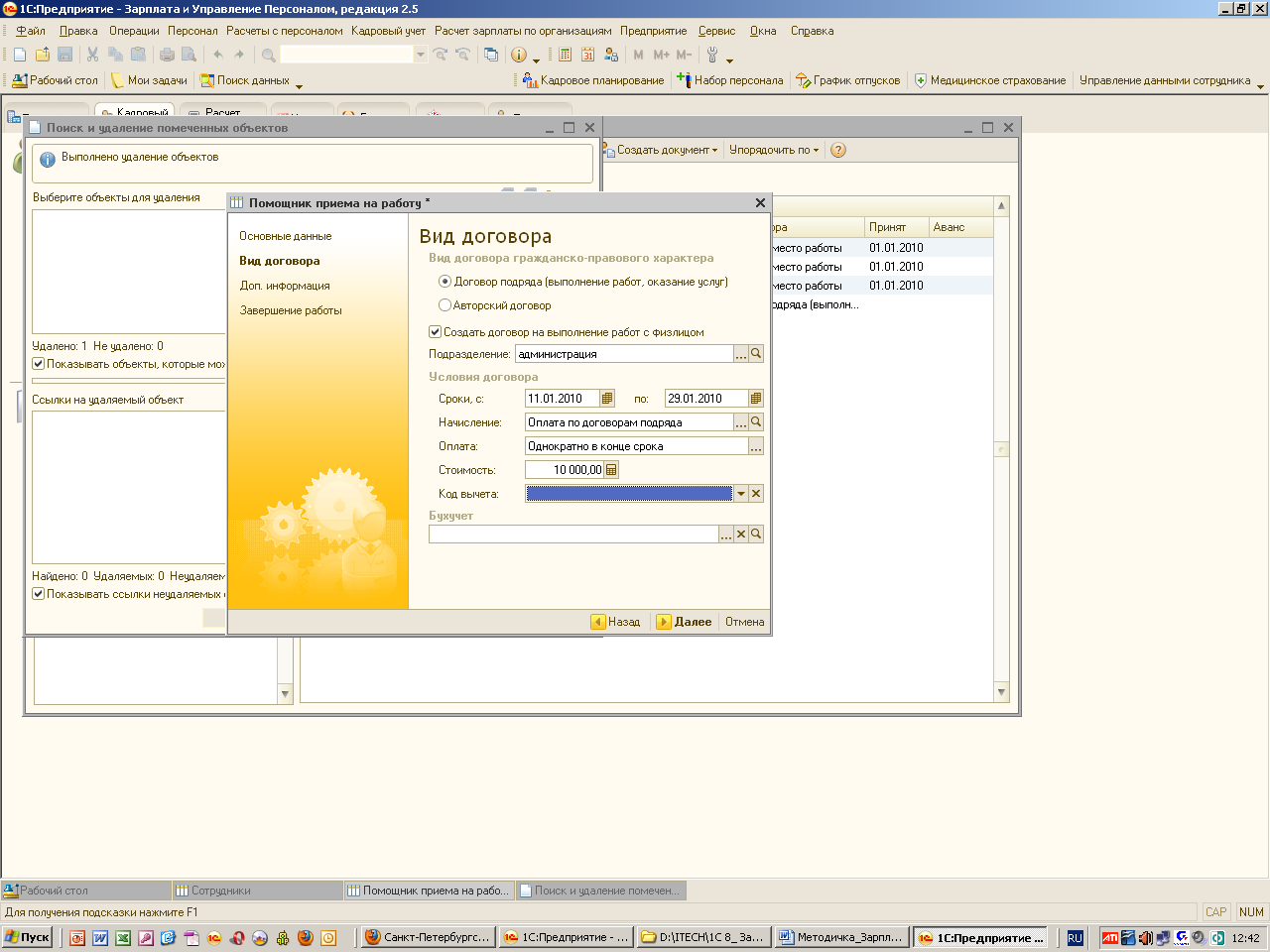Screen dimensions: 1270x952
Task: Open the Calculator toolbar icon
Action: 565,55
